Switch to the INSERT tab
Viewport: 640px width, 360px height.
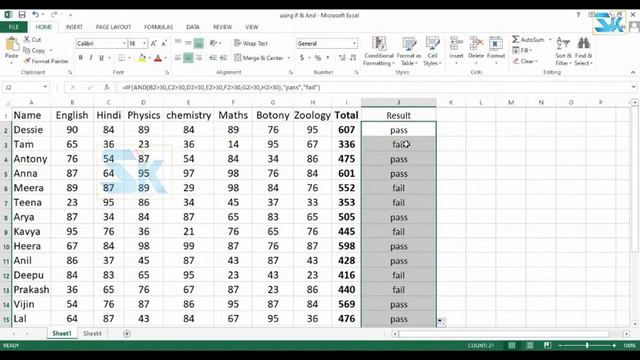(74, 27)
